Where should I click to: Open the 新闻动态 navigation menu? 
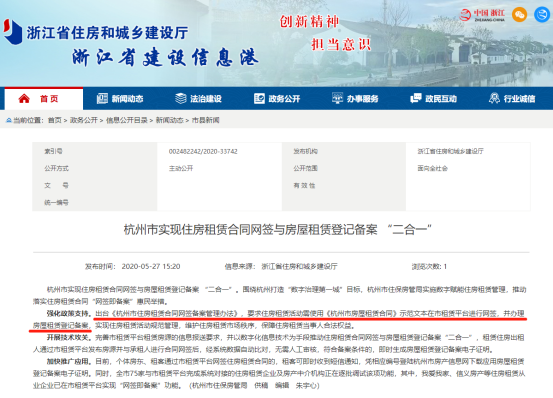coord(120,99)
